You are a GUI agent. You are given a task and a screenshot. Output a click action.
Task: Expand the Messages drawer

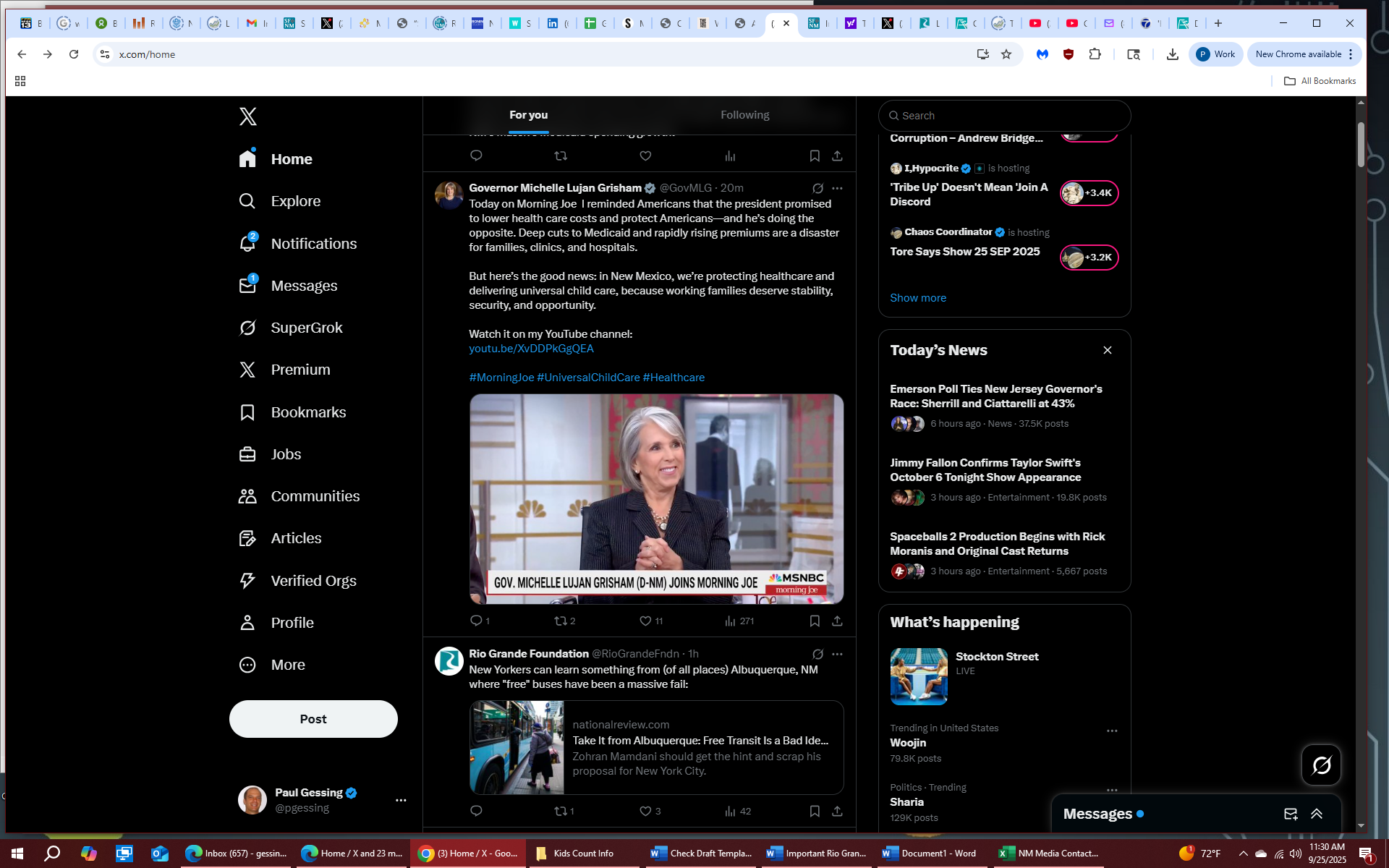pos(1317,814)
